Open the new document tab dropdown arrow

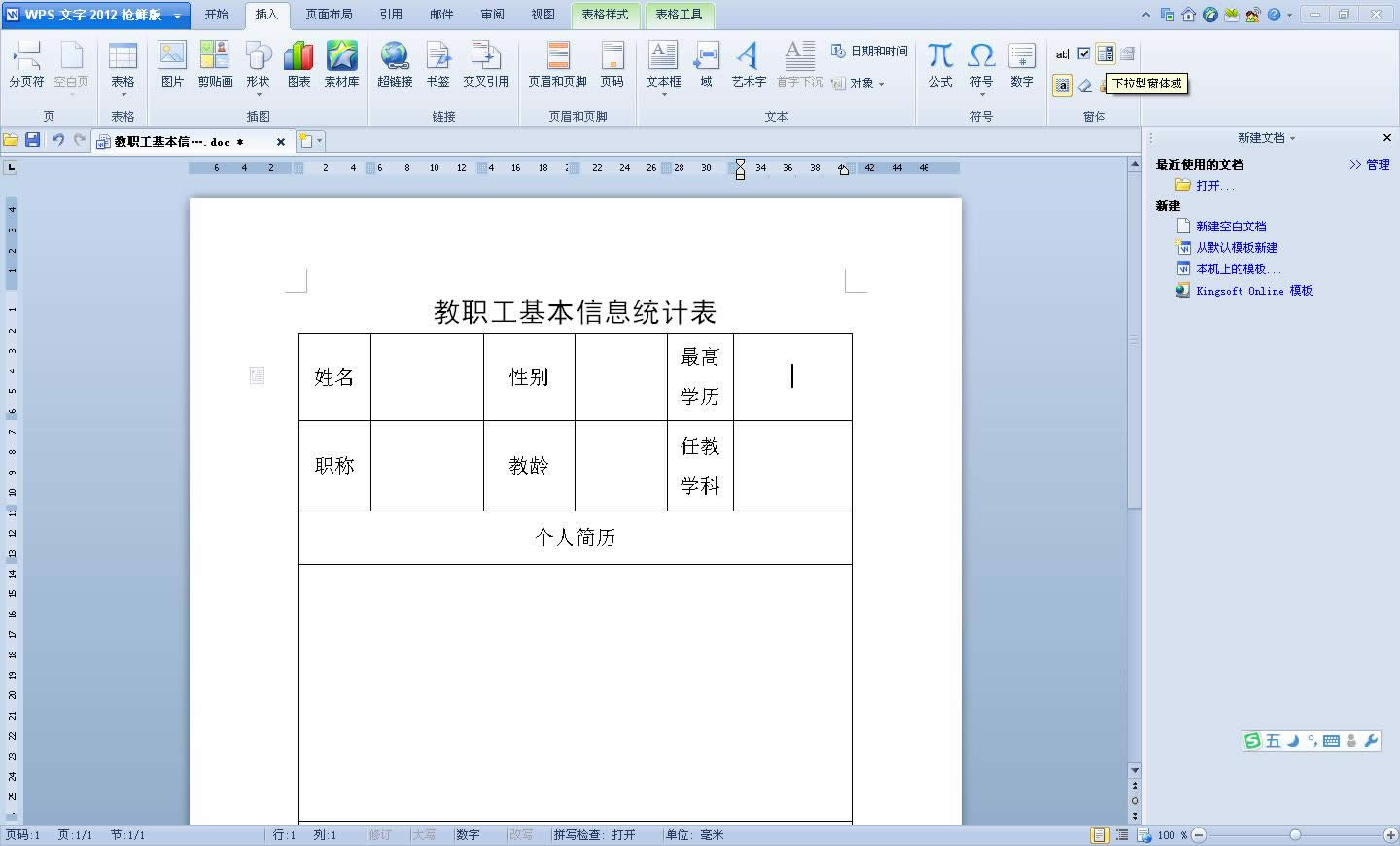click(319, 141)
